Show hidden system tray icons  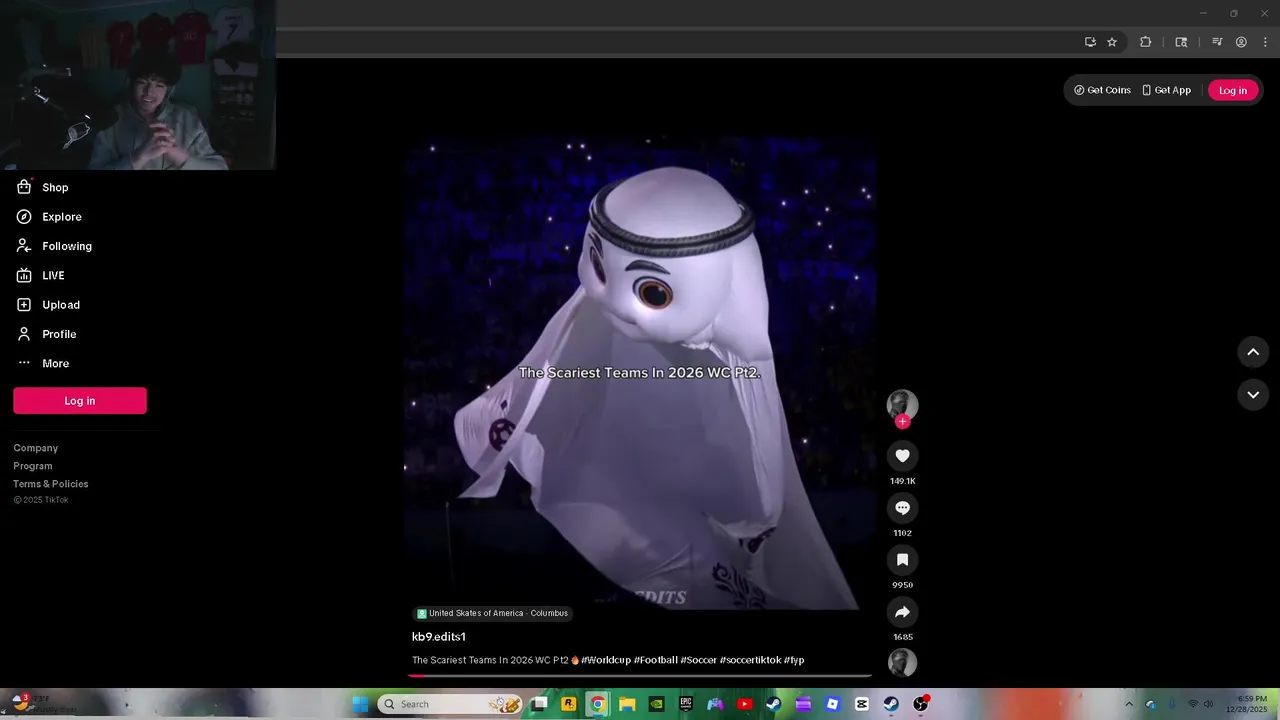click(1129, 704)
